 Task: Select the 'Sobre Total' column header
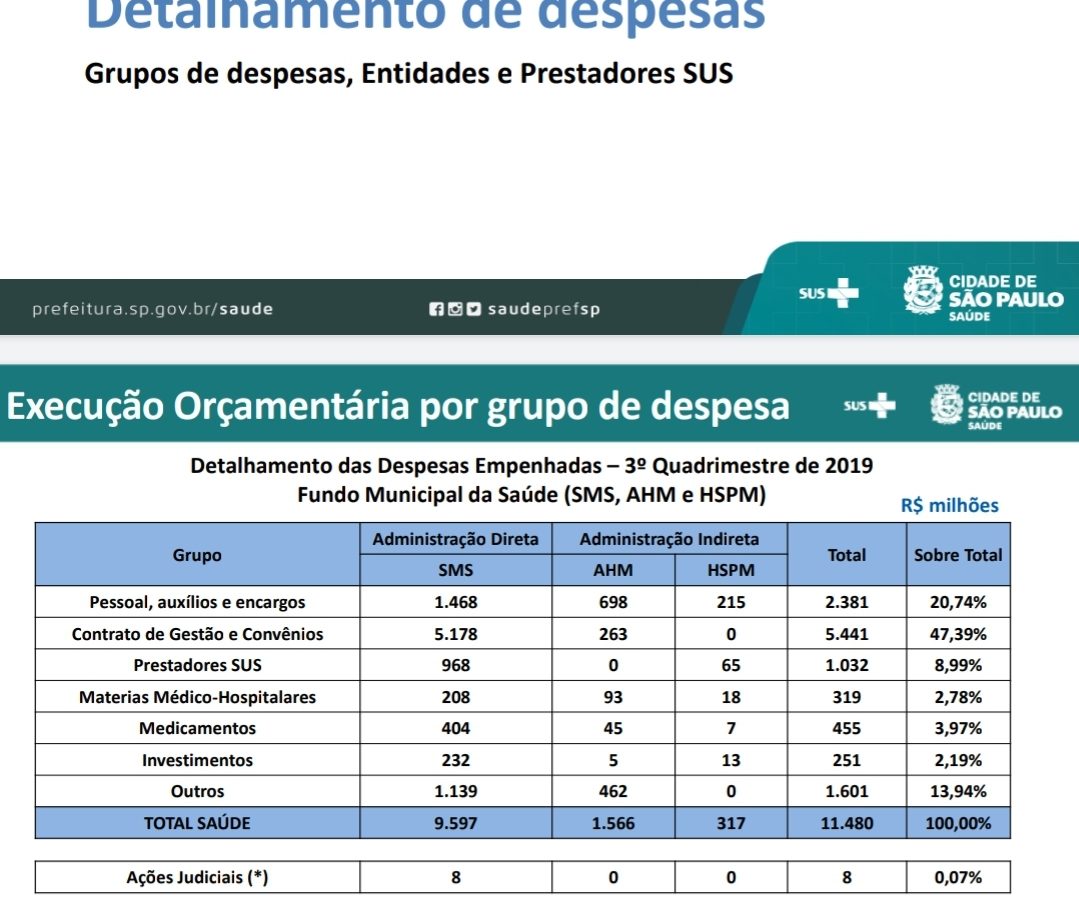point(957,555)
